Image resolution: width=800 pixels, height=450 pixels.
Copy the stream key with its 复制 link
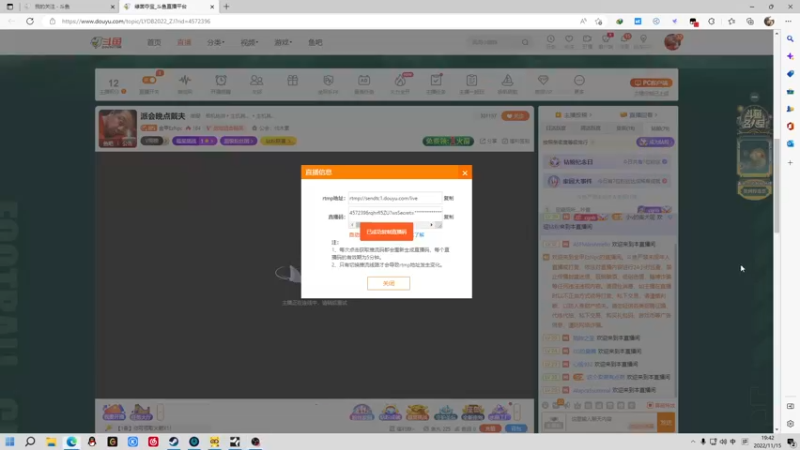click(x=448, y=217)
